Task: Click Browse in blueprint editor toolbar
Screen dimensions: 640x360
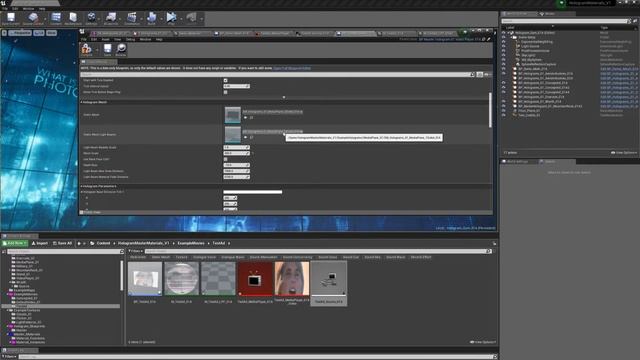Action: point(121,50)
